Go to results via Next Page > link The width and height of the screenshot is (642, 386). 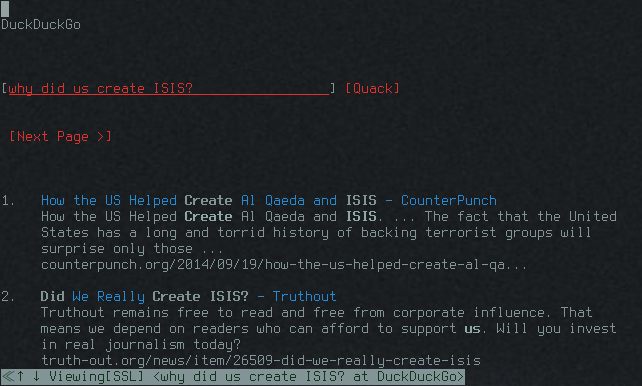pos(60,136)
